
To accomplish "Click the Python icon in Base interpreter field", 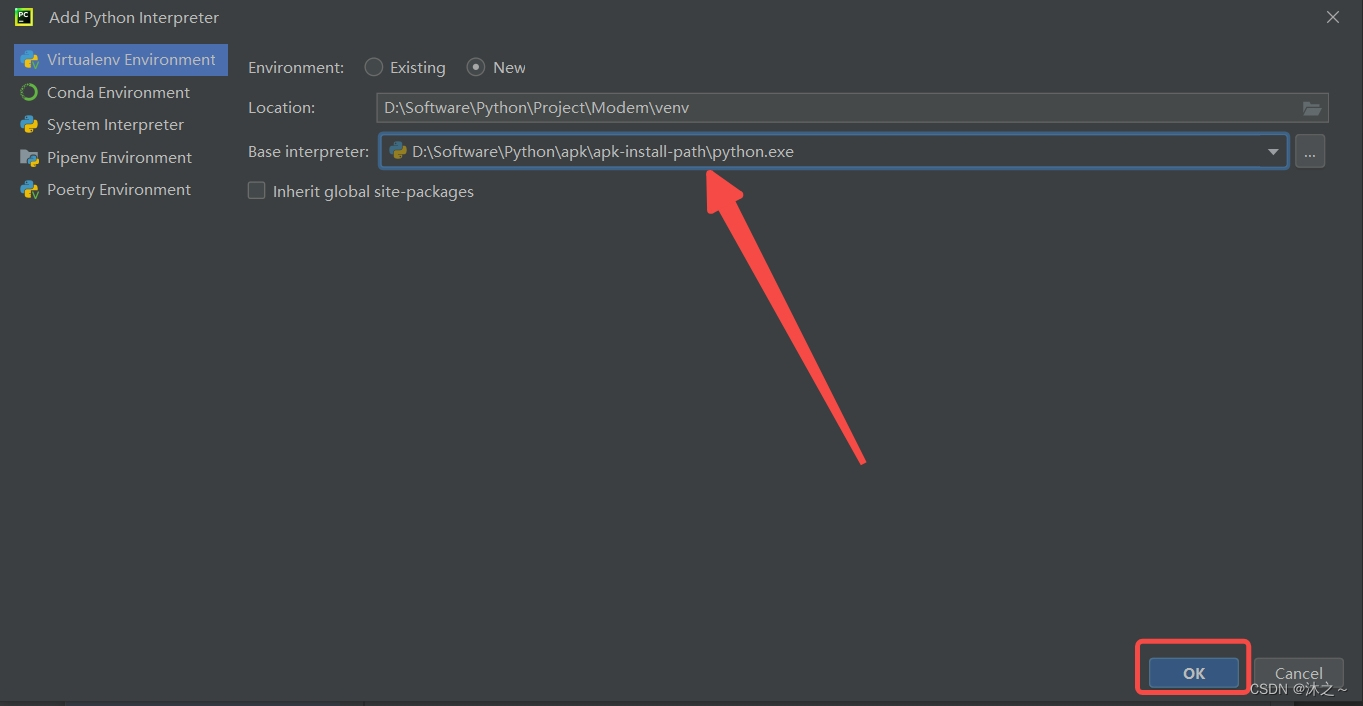I will [x=398, y=151].
